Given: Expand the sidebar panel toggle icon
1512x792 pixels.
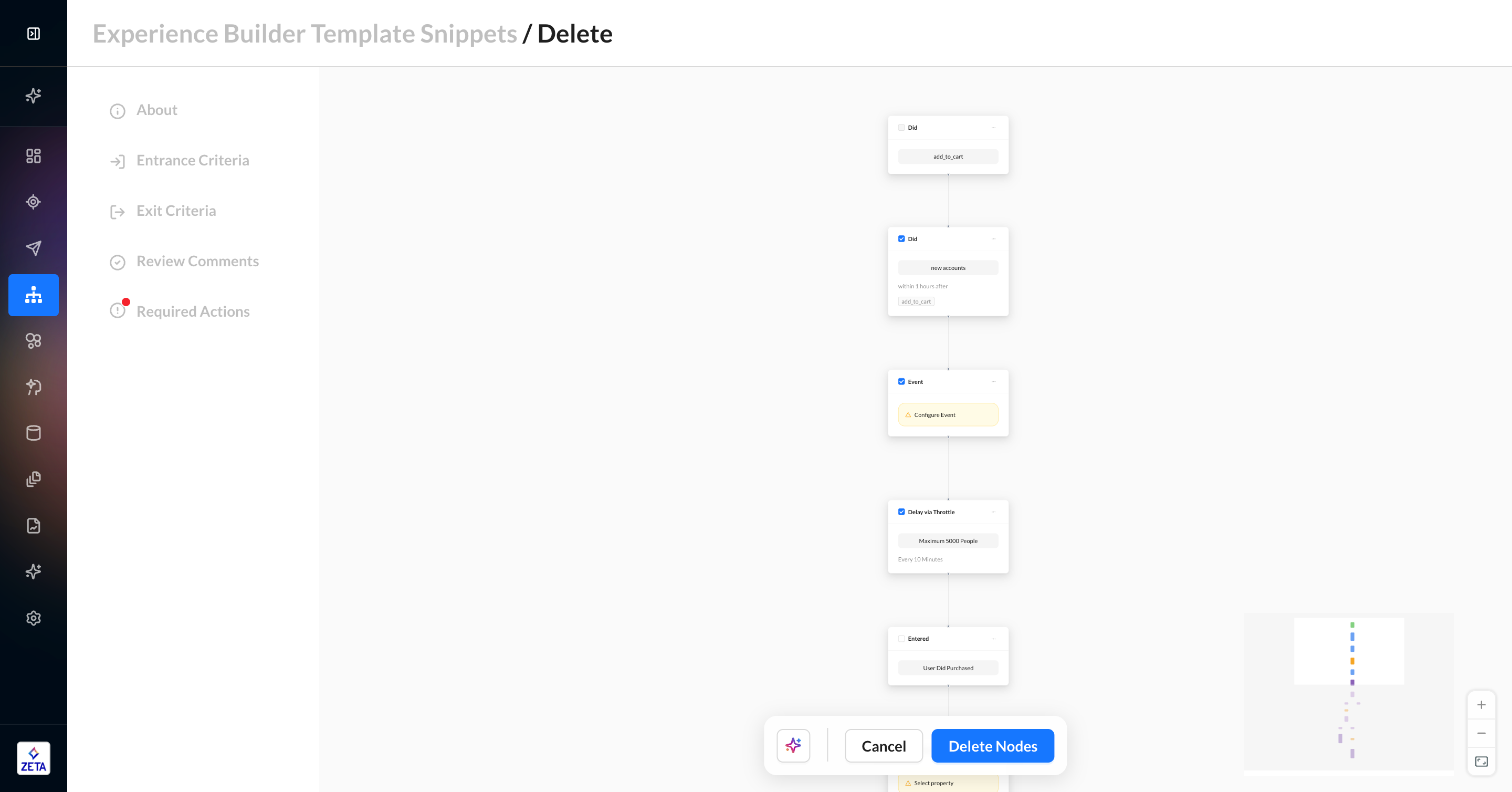Looking at the screenshot, I should point(34,34).
